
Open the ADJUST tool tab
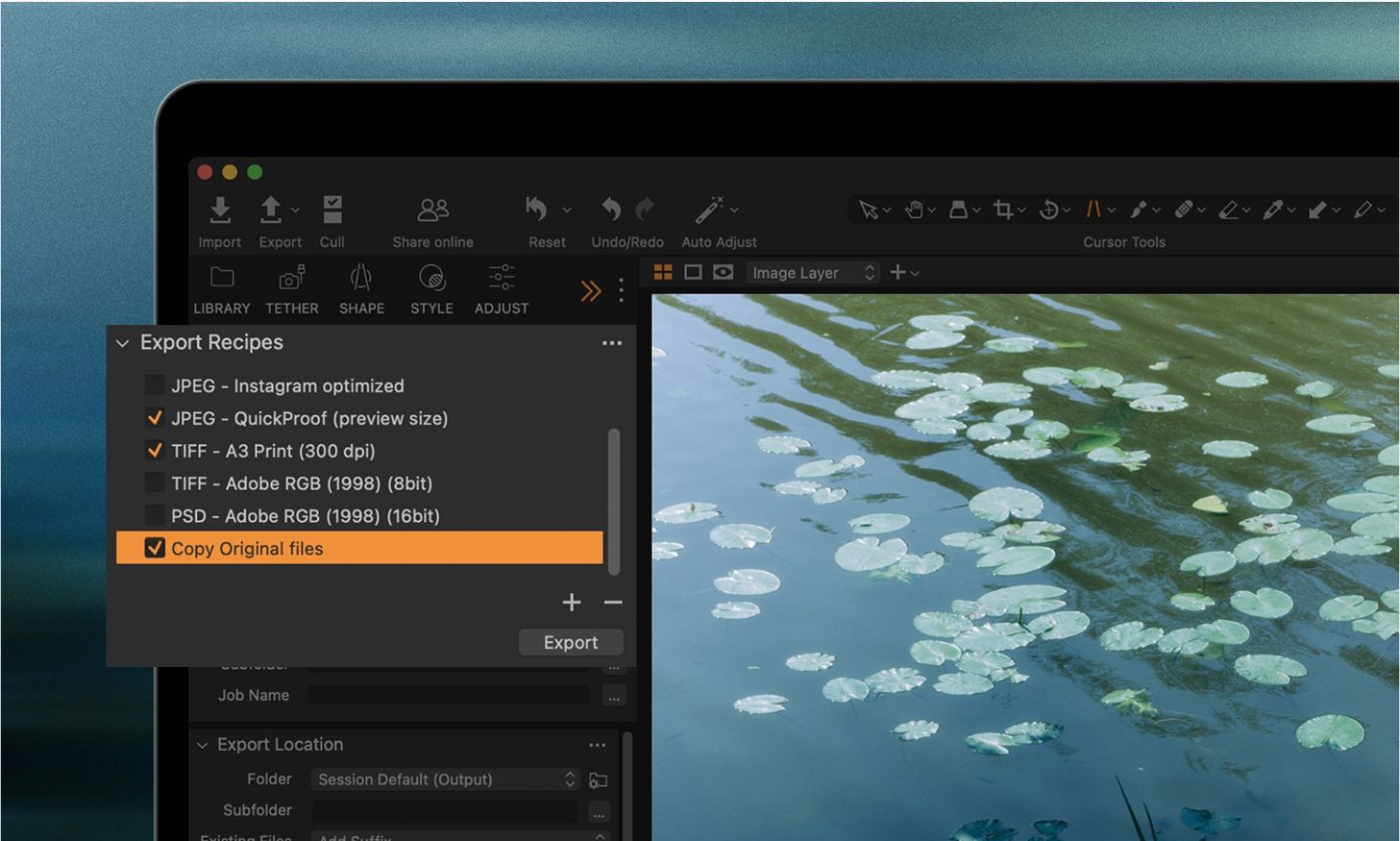502,289
